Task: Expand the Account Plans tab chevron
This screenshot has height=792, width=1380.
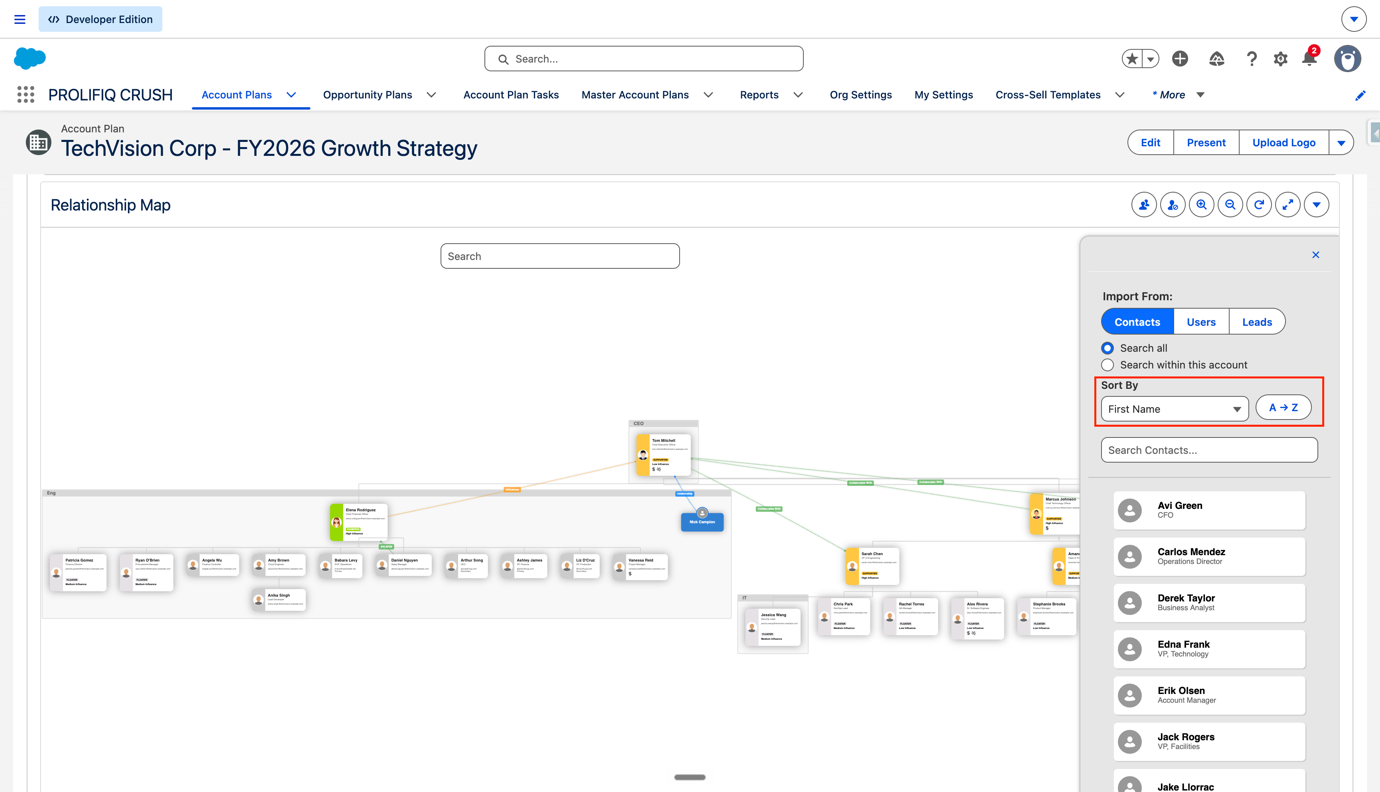Action: 292,95
